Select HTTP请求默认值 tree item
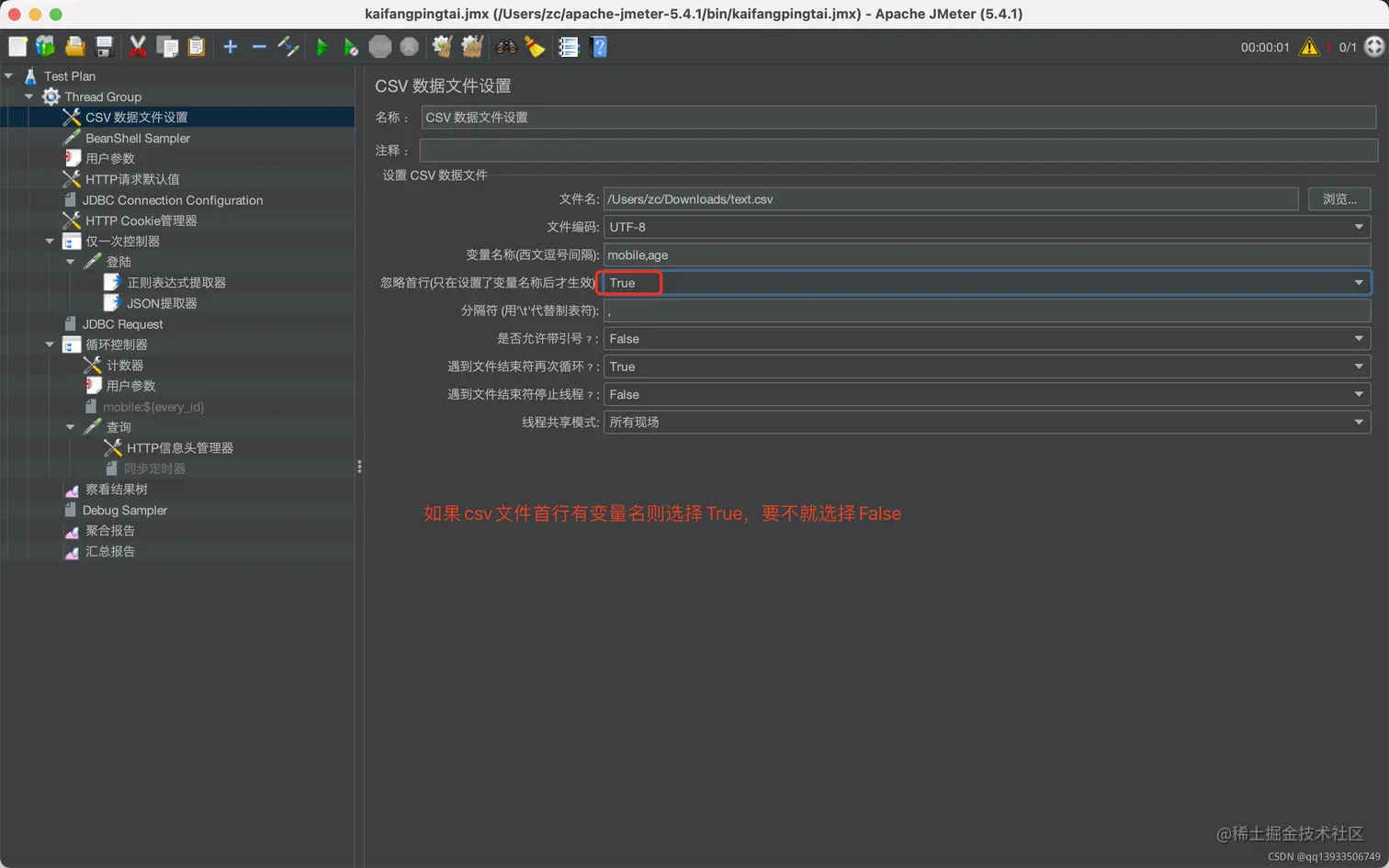This screenshot has height=868, width=1389. 132,179
